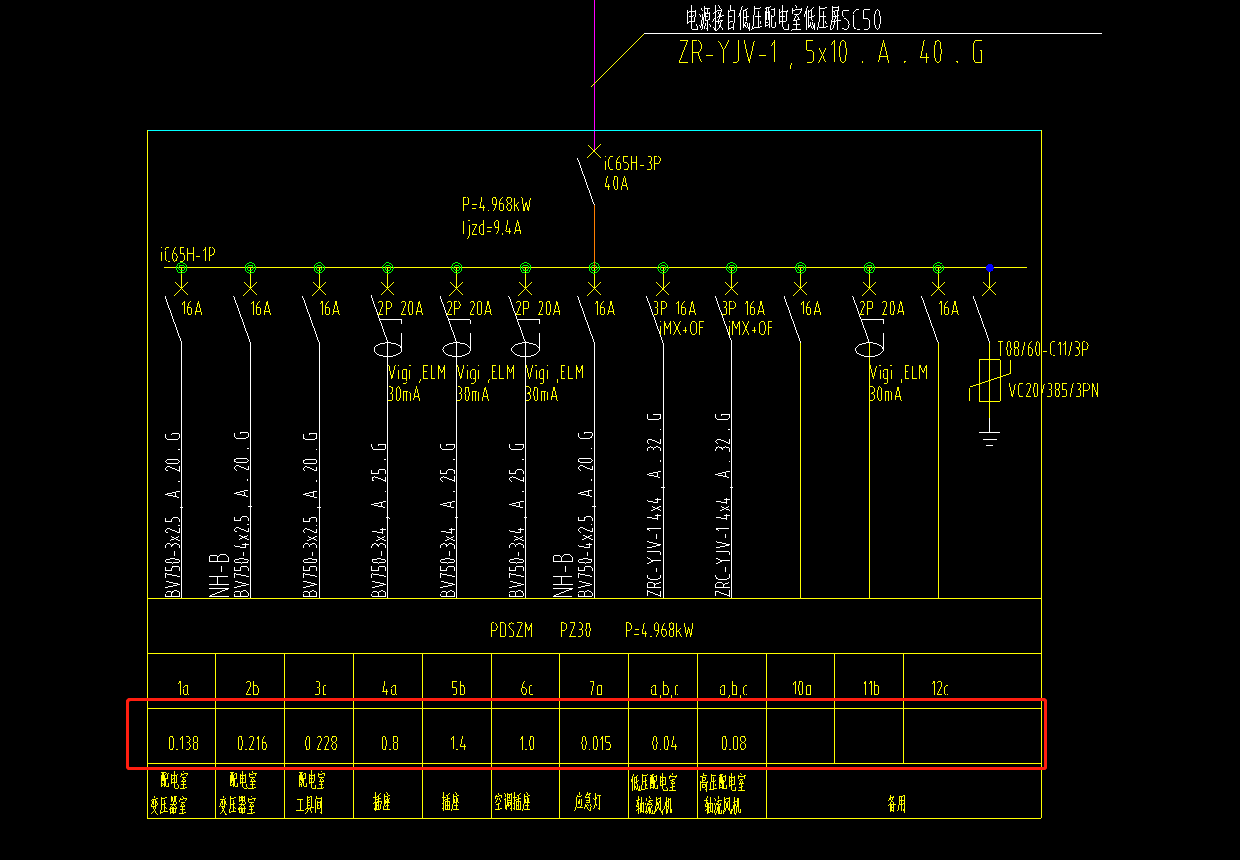This screenshot has width=1240, height=860.
Task: Click the "配电室 工具间" circuit description
Action: pyautogui.click(x=311, y=792)
